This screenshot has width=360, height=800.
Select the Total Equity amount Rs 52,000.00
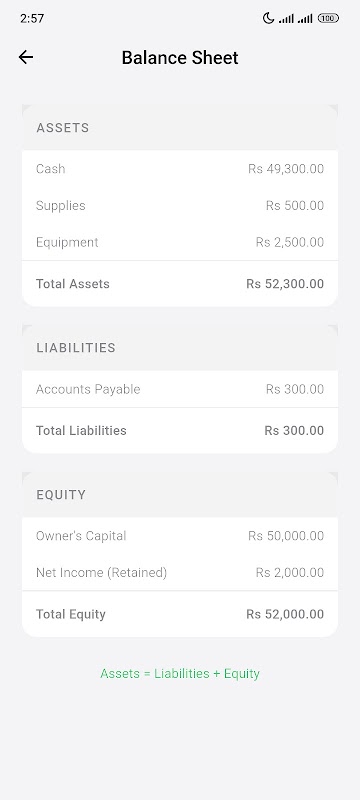pos(285,614)
